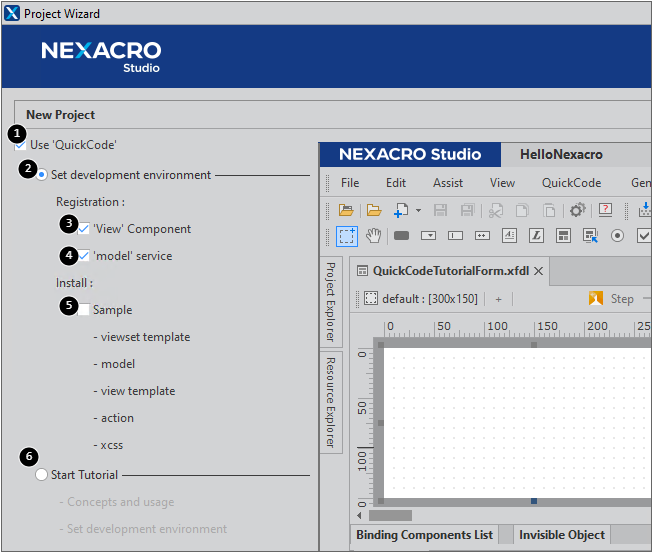Open the New file dropdown arrow

click(x=418, y=210)
